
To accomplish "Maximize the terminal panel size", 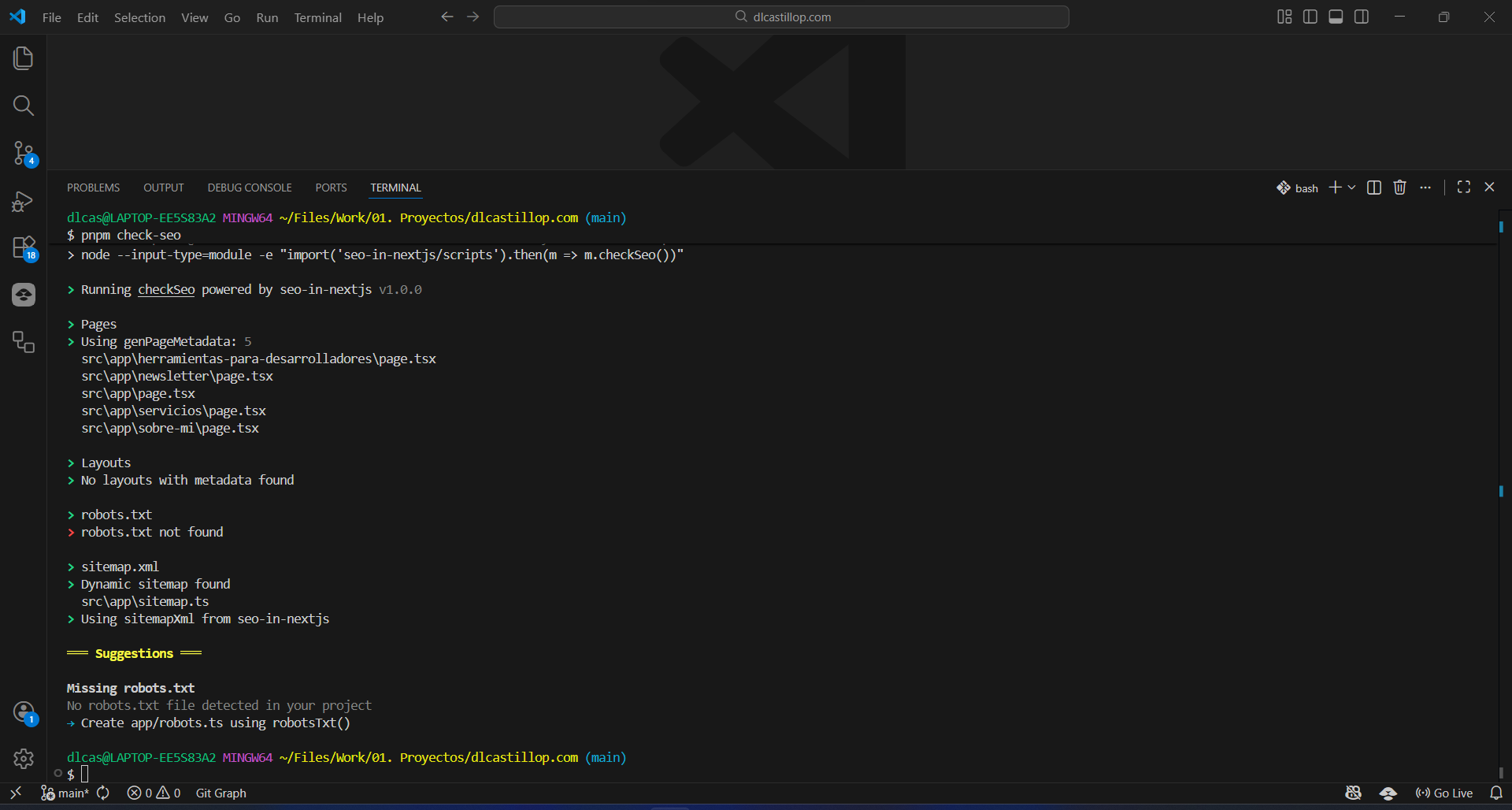I will pos(1464,187).
